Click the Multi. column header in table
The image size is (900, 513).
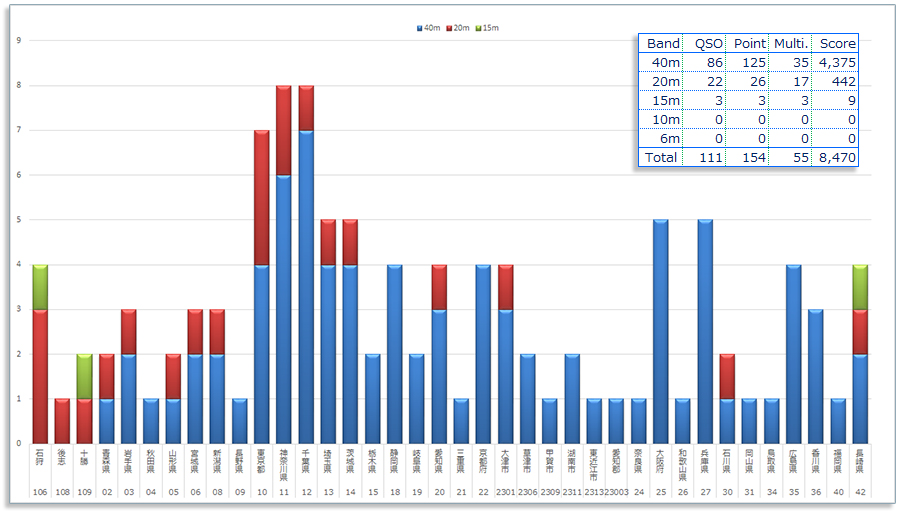790,43
